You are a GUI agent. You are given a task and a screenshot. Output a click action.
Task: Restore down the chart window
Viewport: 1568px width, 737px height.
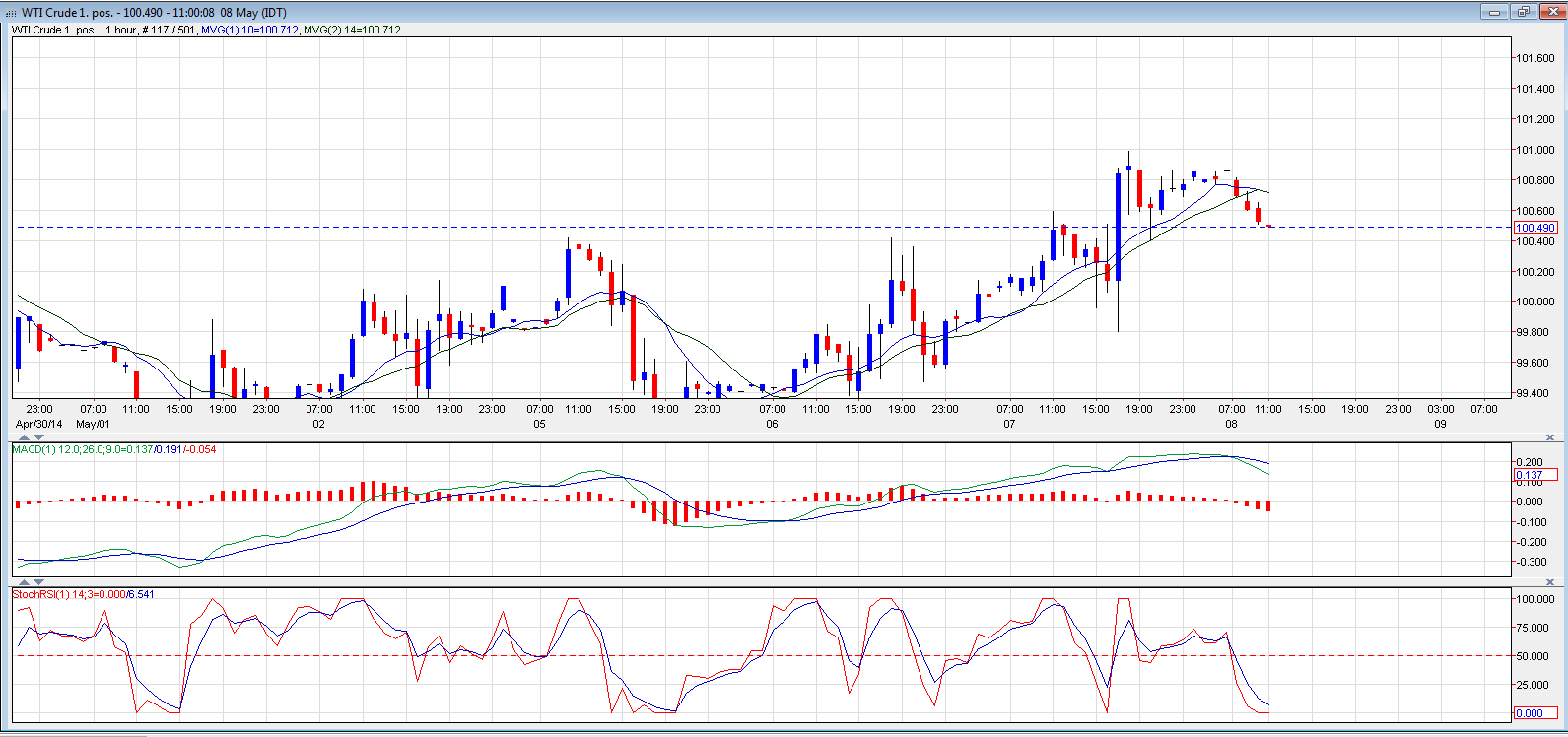pyautogui.click(x=1523, y=12)
